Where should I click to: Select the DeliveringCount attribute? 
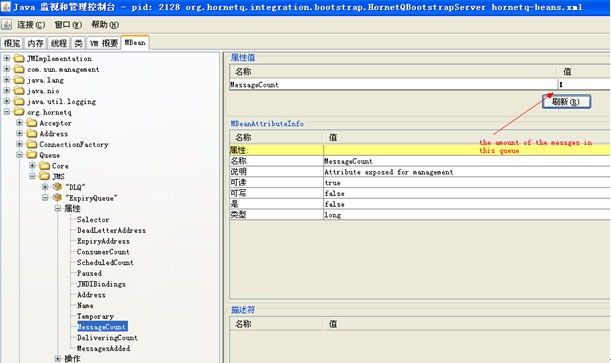107,338
